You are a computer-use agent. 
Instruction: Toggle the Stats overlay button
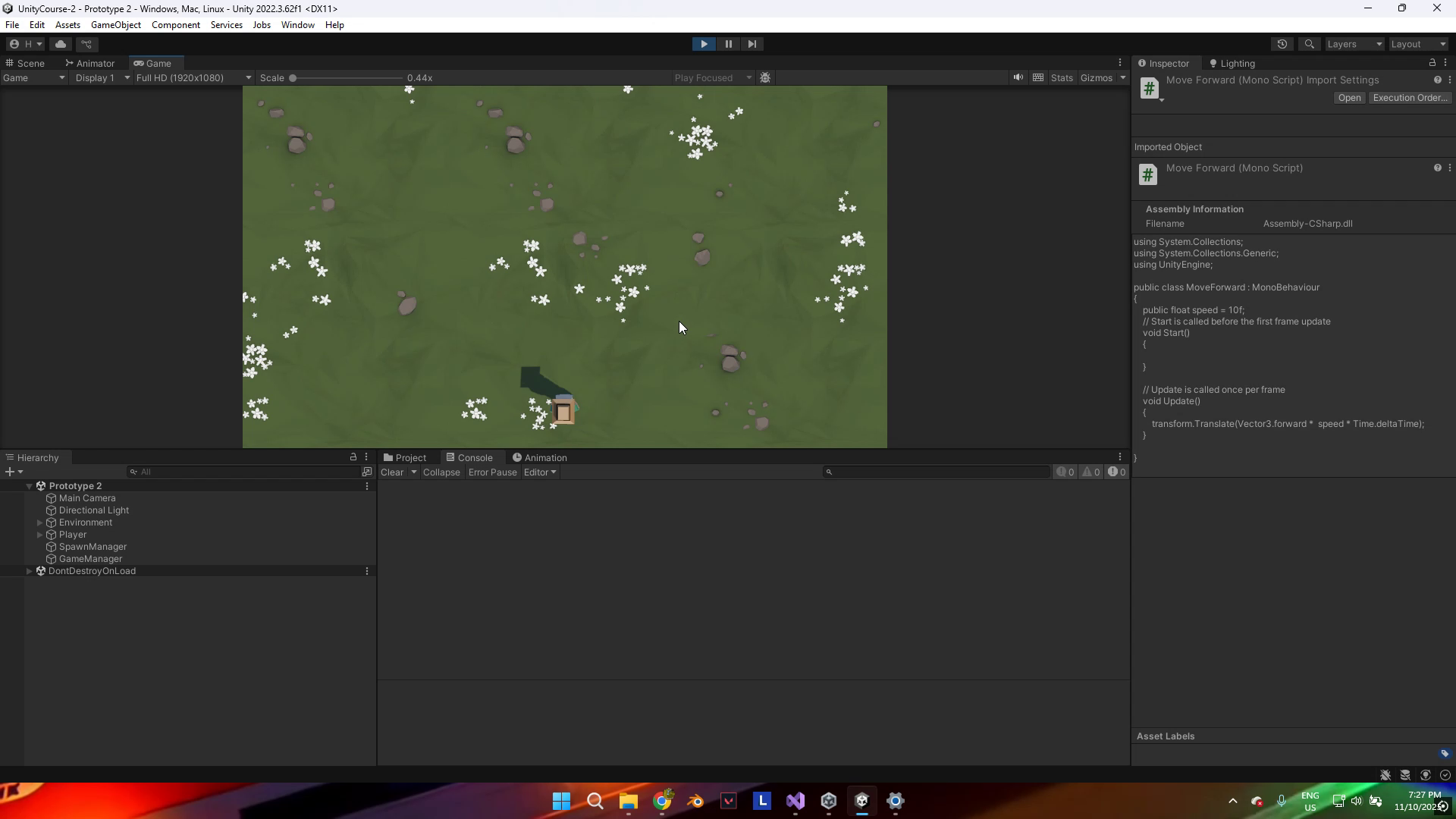[x=1062, y=77]
